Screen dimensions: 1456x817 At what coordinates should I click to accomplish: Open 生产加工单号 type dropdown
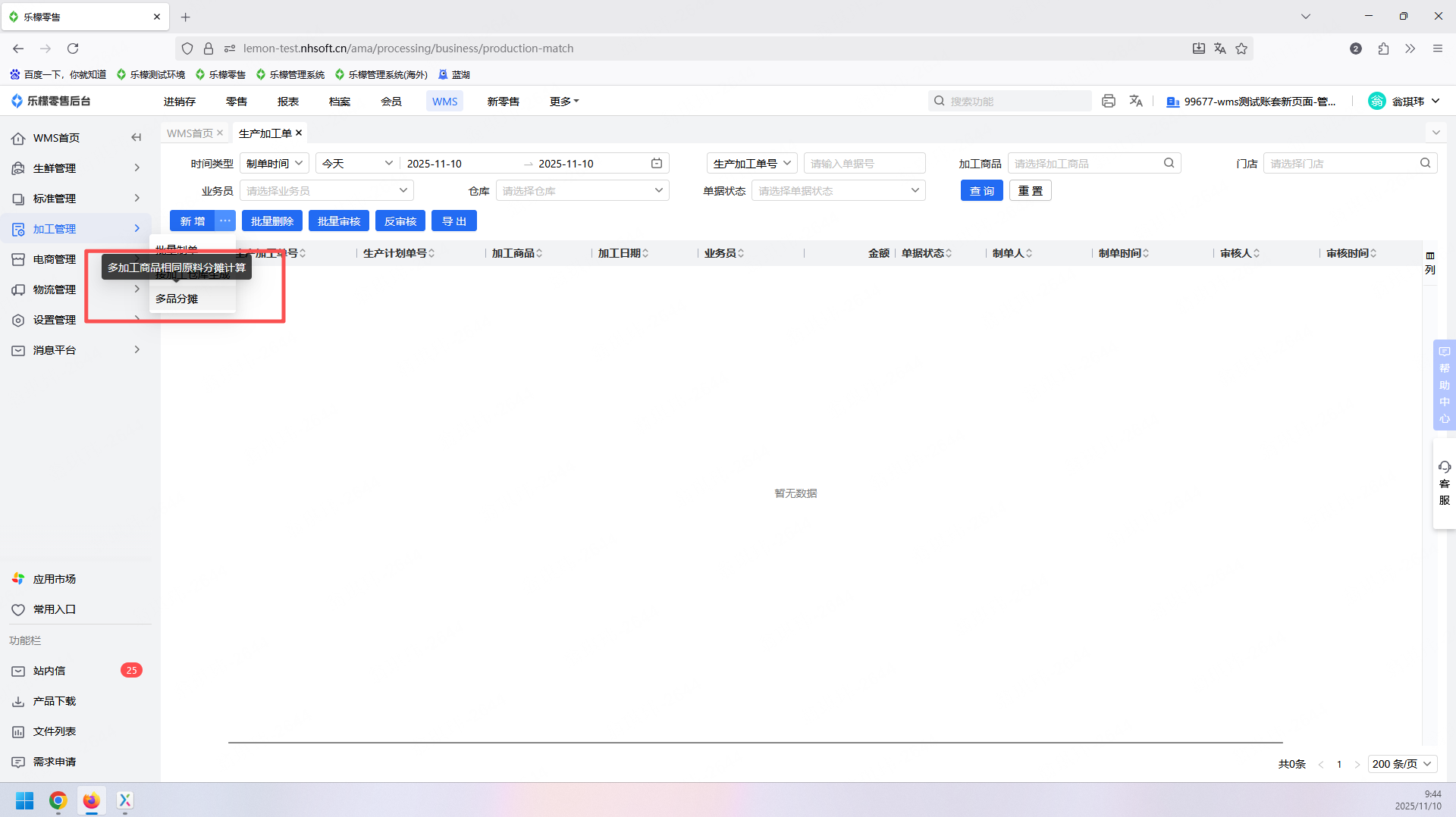tap(752, 163)
